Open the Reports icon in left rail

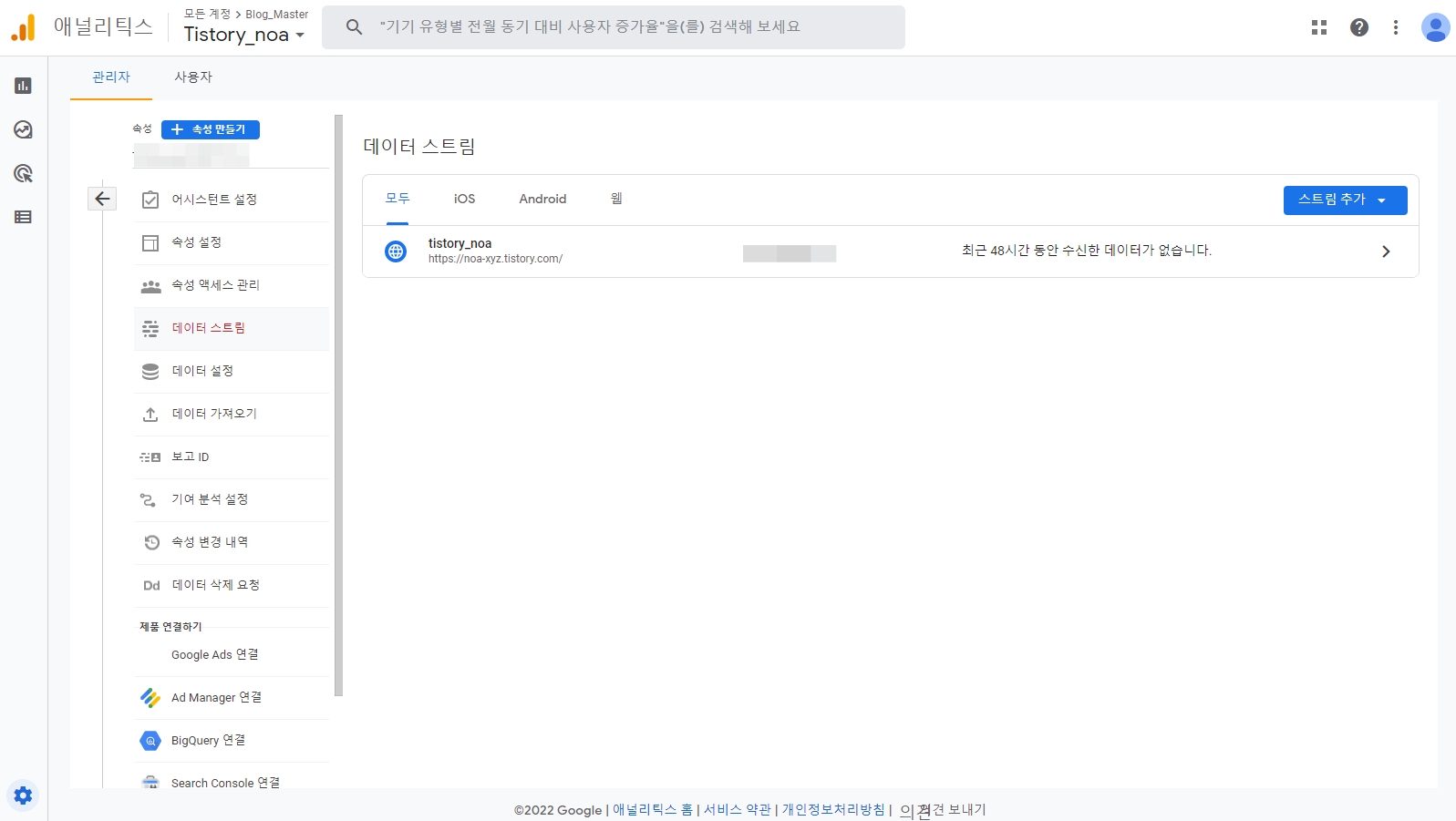tap(24, 86)
